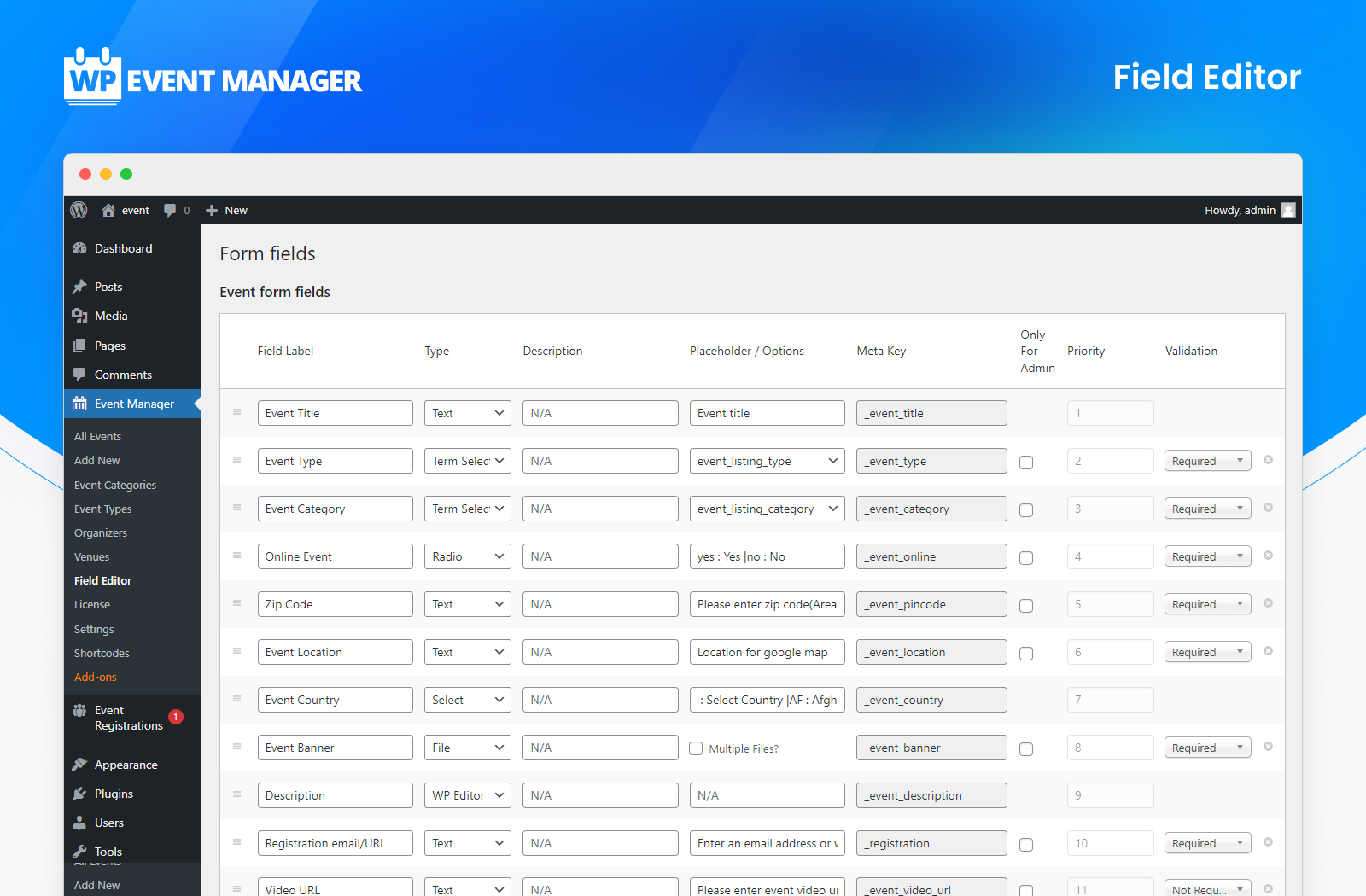Viewport: 1366px width, 896px height.
Task: Open the File type dropdown for Event Banner
Action: tap(468, 748)
